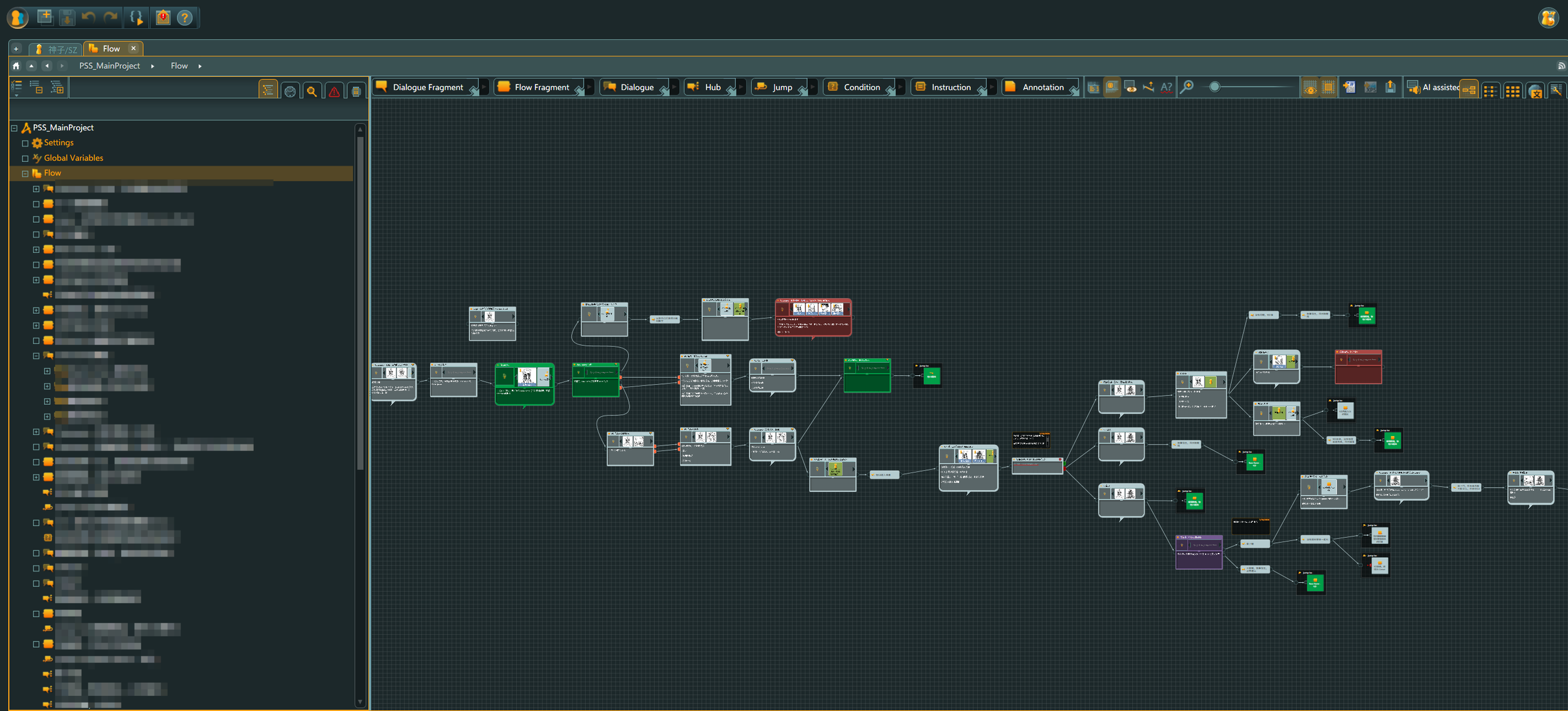Click the zoom magnifier plus icon
The width and height of the screenshot is (1568, 711).
click(1187, 87)
